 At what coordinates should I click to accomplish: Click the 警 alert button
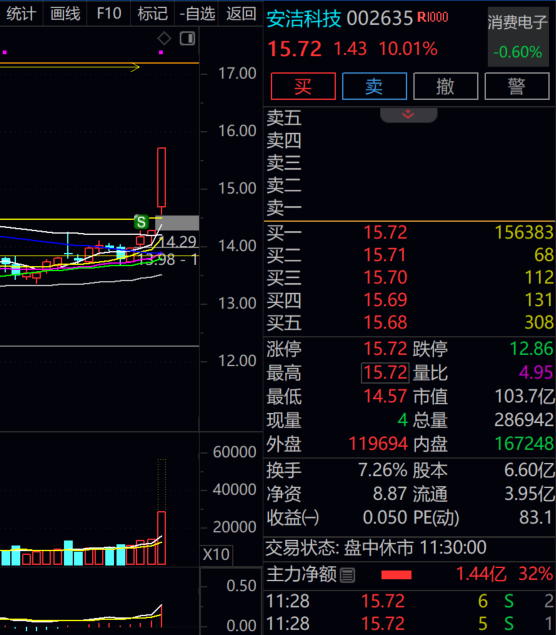(517, 86)
